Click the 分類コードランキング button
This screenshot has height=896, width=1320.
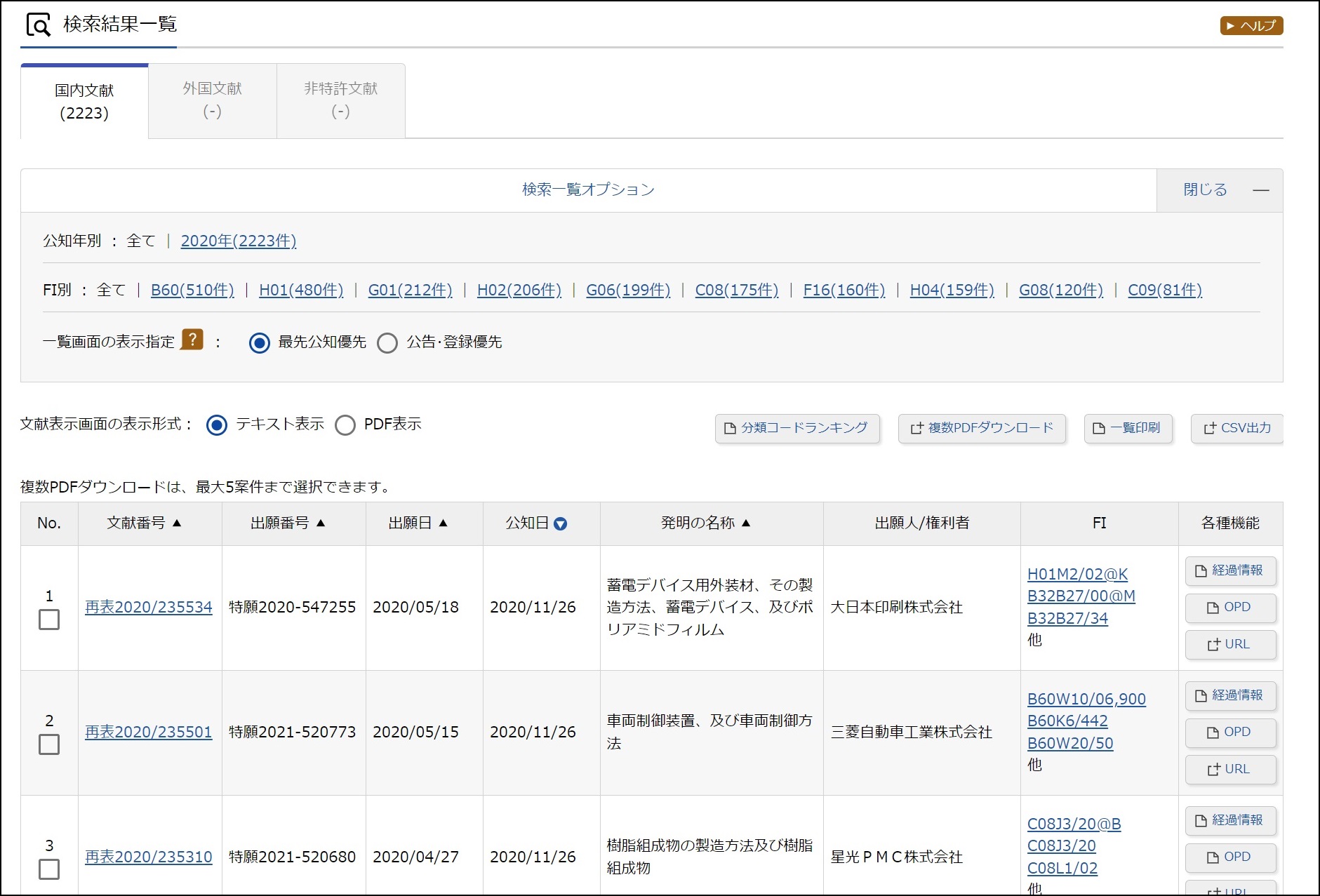pos(796,428)
